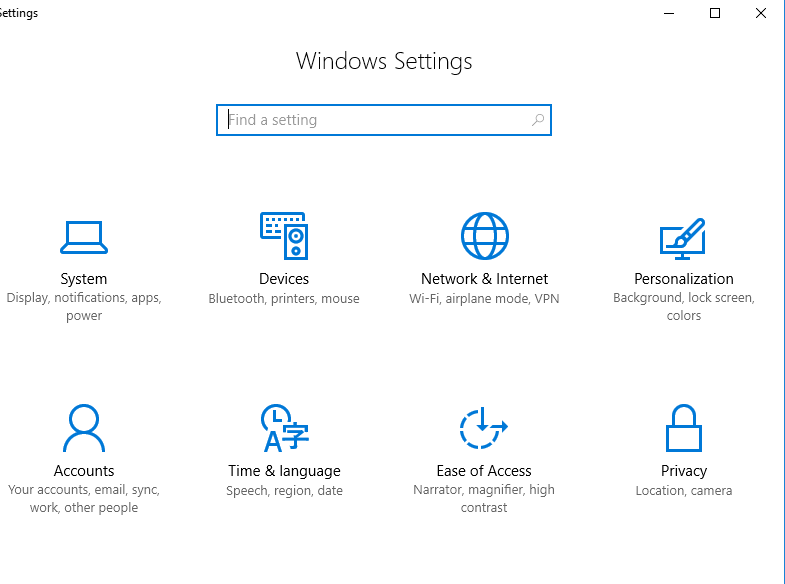Click 'Background, lock screen, colors' description
This screenshot has width=785, height=584.
[x=683, y=307]
